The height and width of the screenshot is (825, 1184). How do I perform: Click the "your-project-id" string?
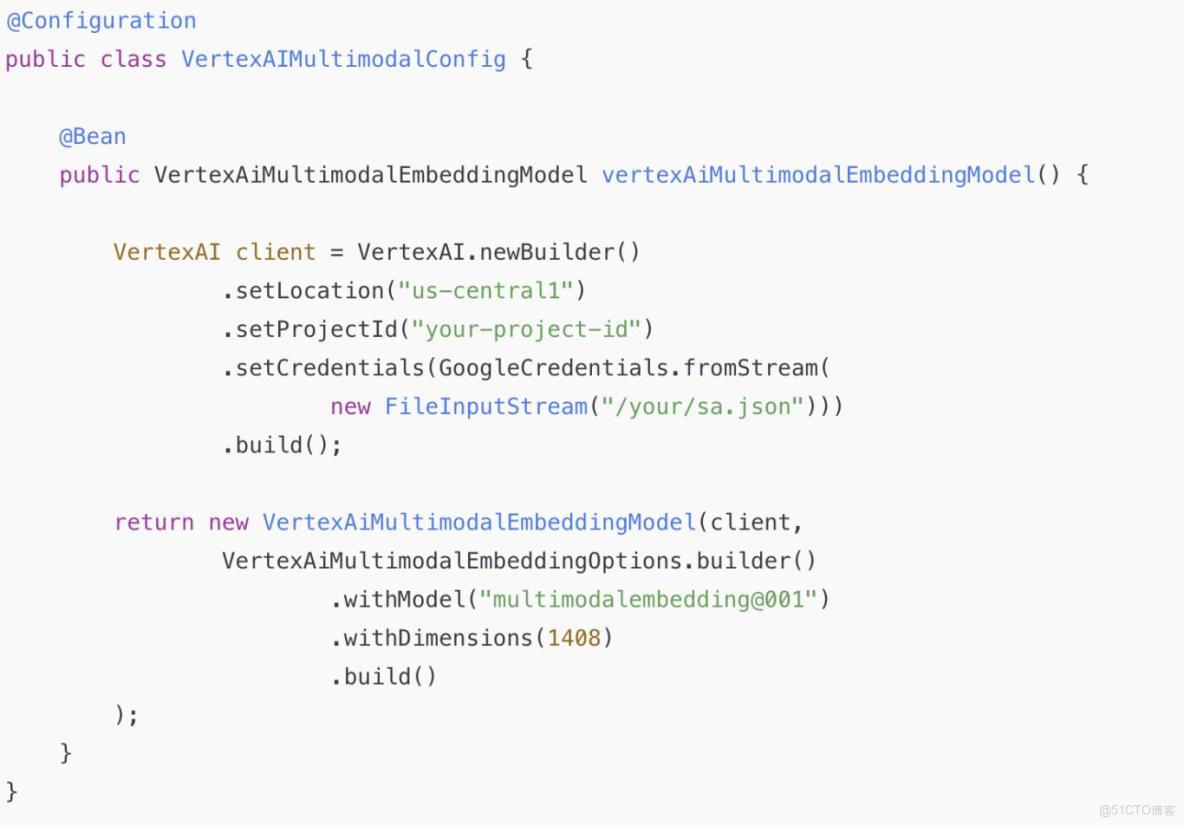(x=525, y=329)
